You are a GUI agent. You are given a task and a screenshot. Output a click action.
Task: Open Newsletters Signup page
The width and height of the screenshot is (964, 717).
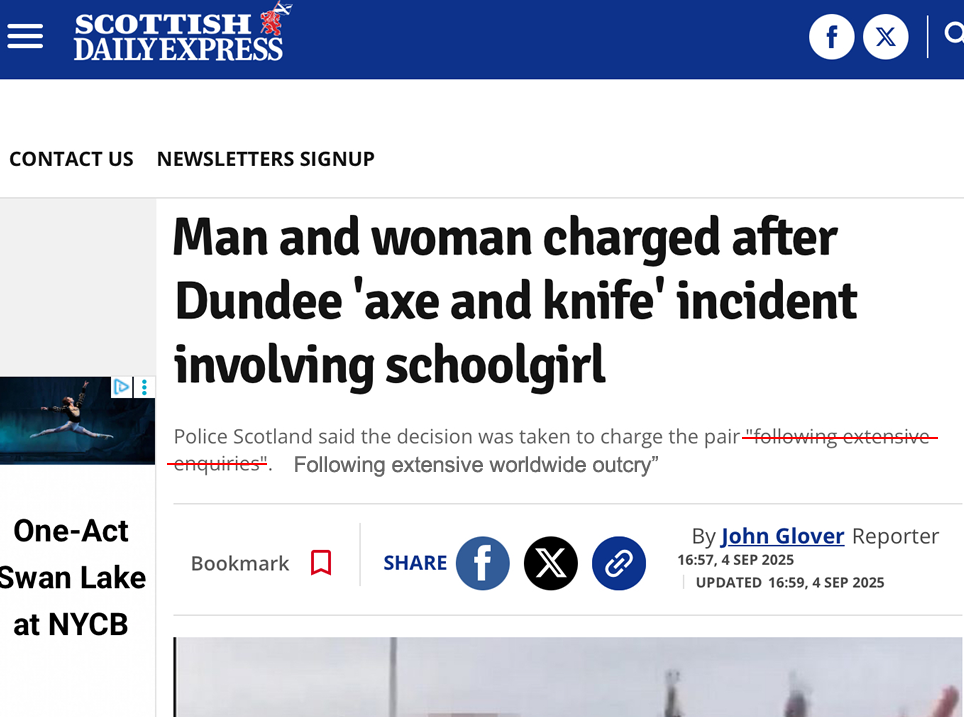[266, 159]
